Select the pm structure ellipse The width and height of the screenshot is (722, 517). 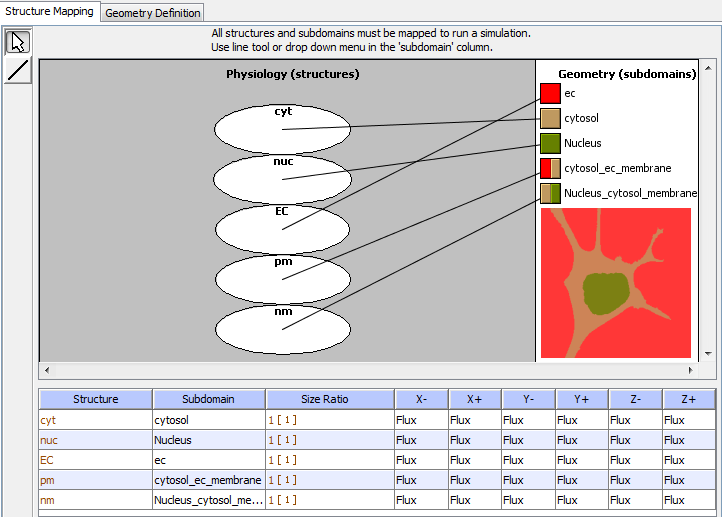[282, 279]
